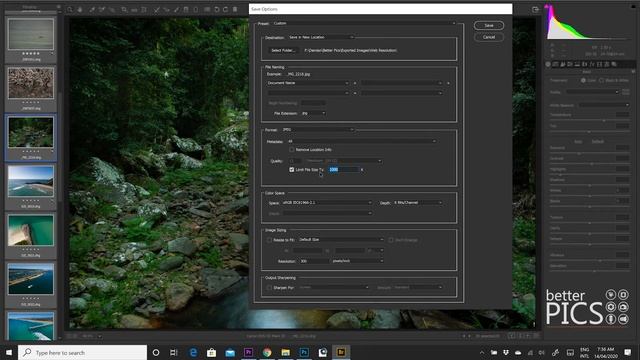640x360 pixels.
Task: Rotate image counterclockwise icon
Action: 217,9
